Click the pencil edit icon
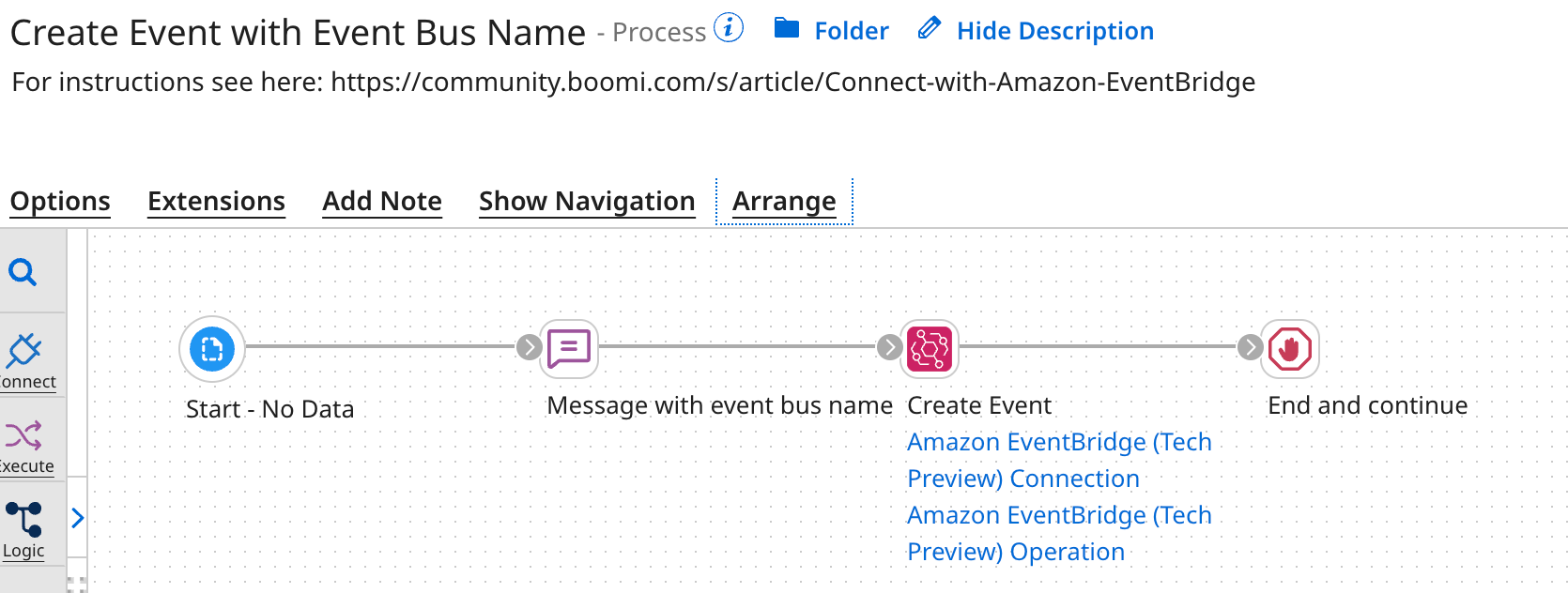The height and width of the screenshot is (593, 1568). coord(928,28)
